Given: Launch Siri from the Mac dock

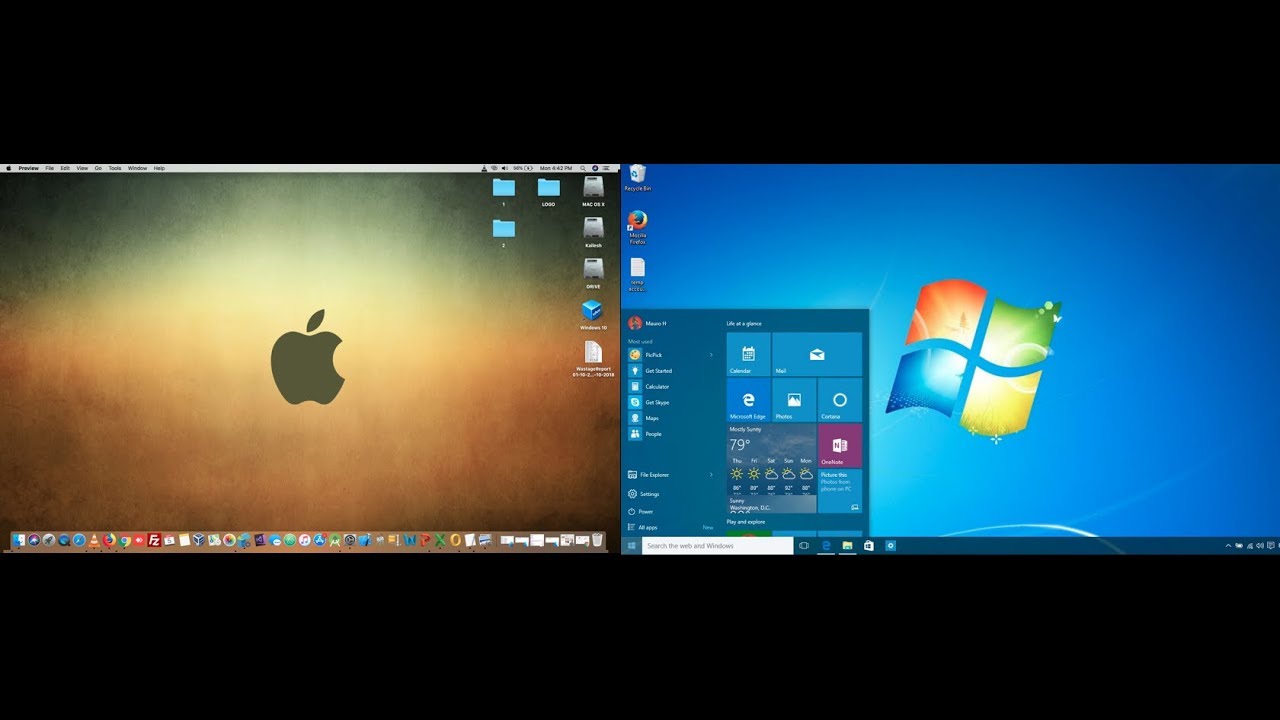Looking at the screenshot, I should (x=34, y=540).
